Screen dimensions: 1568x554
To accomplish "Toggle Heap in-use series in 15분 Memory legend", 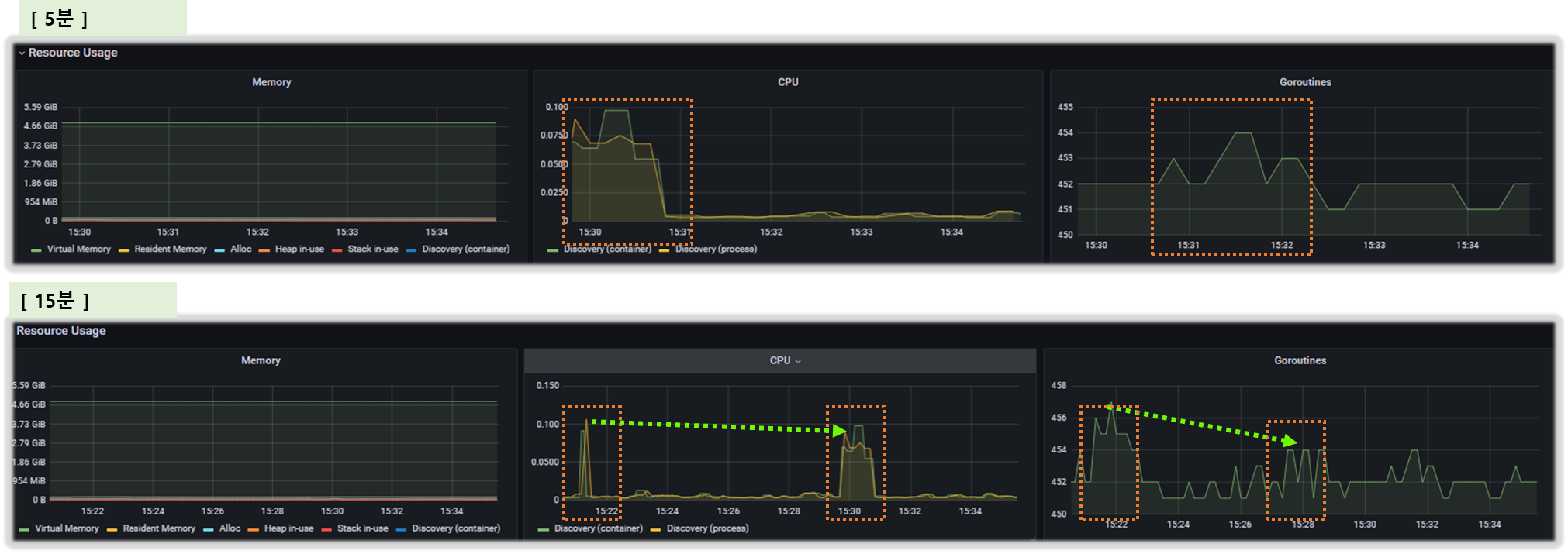I will tap(288, 528).
